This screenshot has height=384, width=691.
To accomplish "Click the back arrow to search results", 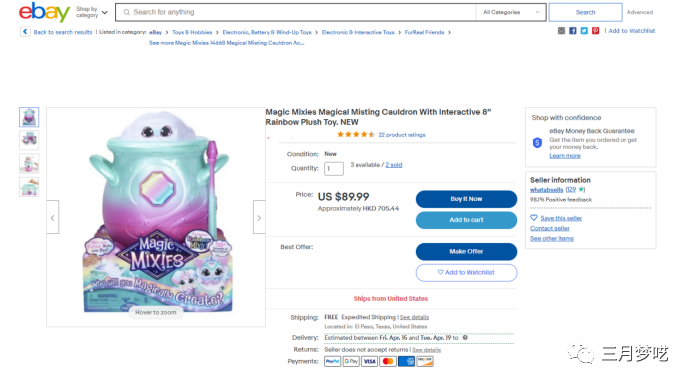I will coord(25,32).
